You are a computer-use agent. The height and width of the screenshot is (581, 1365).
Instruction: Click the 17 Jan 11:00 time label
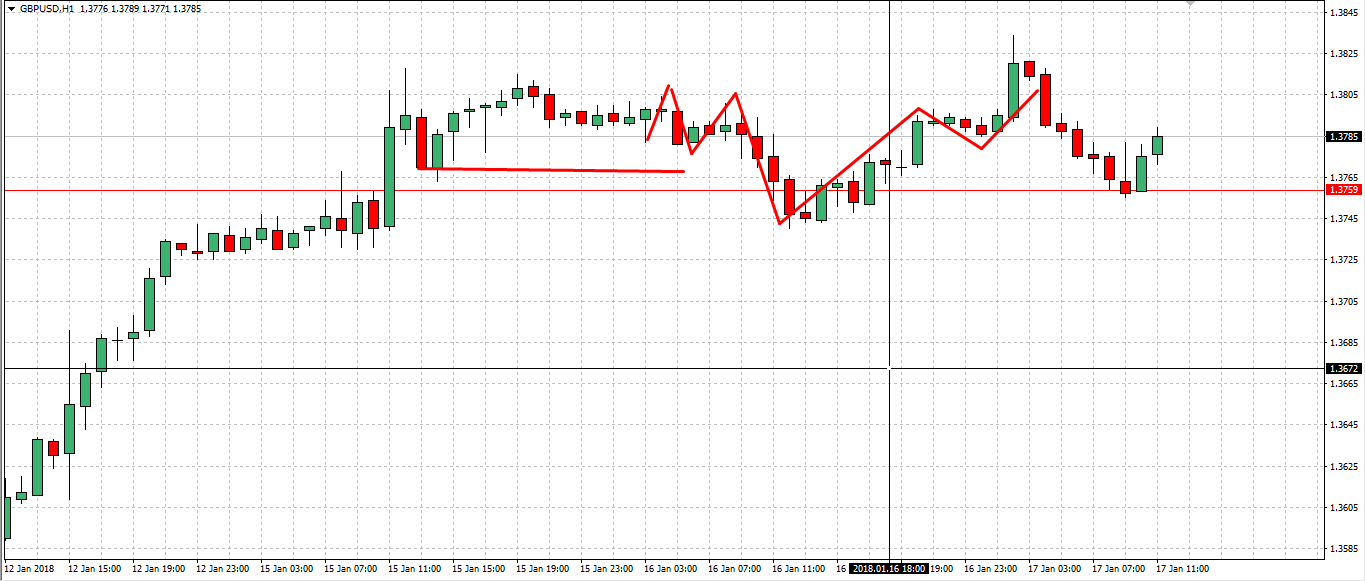click(x=1182, y=568)
